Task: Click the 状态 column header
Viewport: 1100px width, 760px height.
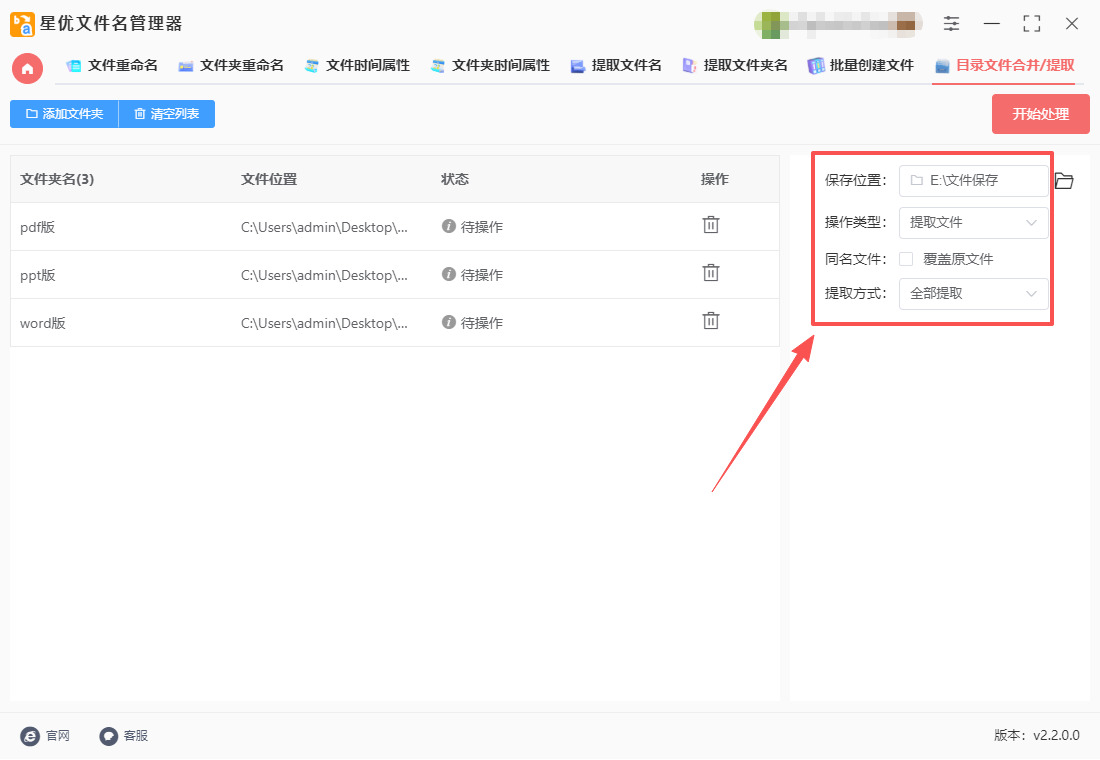Action: tap(455, 180)
